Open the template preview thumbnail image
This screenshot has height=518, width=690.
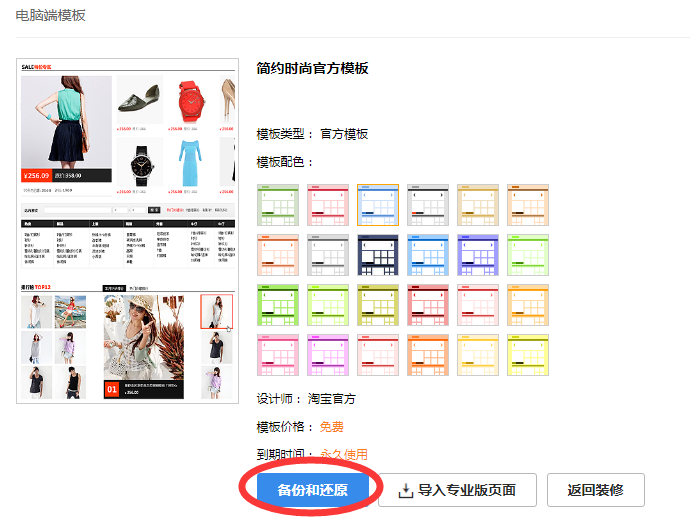point(128,231)
